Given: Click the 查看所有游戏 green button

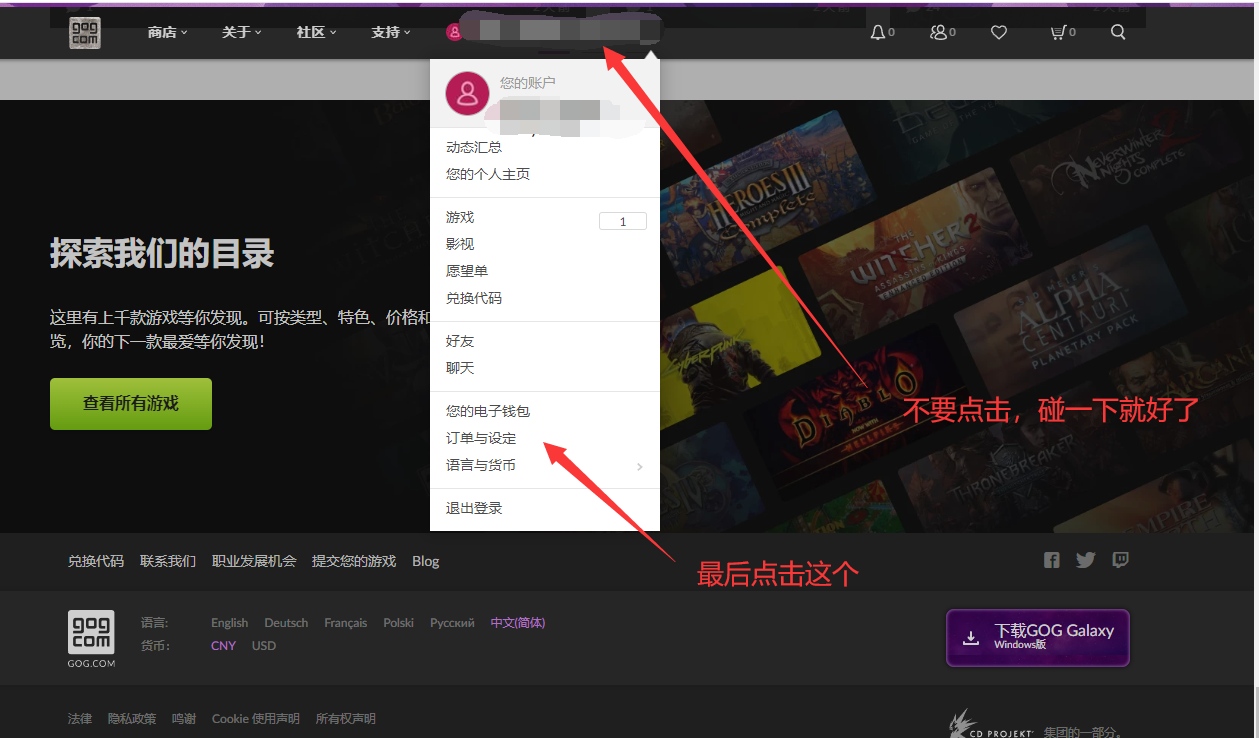Looking at the screenshot, I should (131, 404).
